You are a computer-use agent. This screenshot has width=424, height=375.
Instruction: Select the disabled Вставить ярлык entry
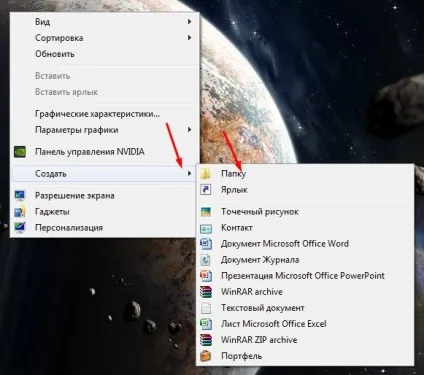click(104, 92)
